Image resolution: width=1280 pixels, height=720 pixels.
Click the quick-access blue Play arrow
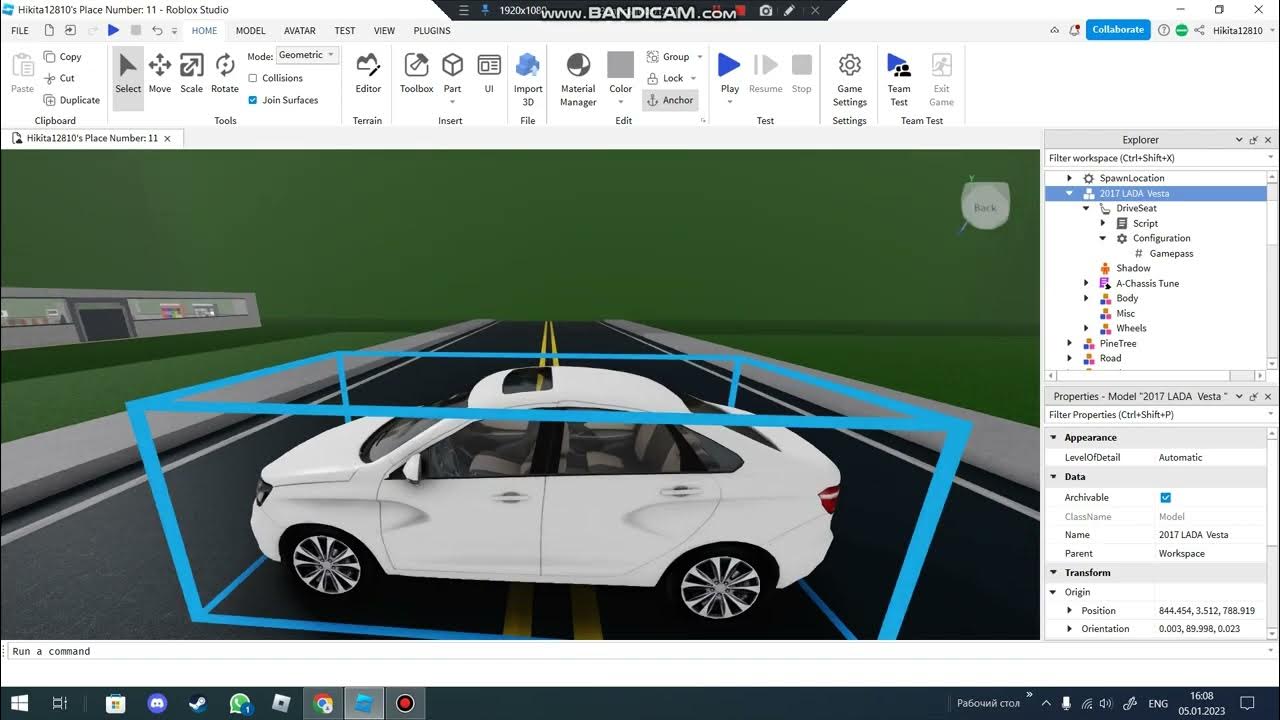(113, 31)
